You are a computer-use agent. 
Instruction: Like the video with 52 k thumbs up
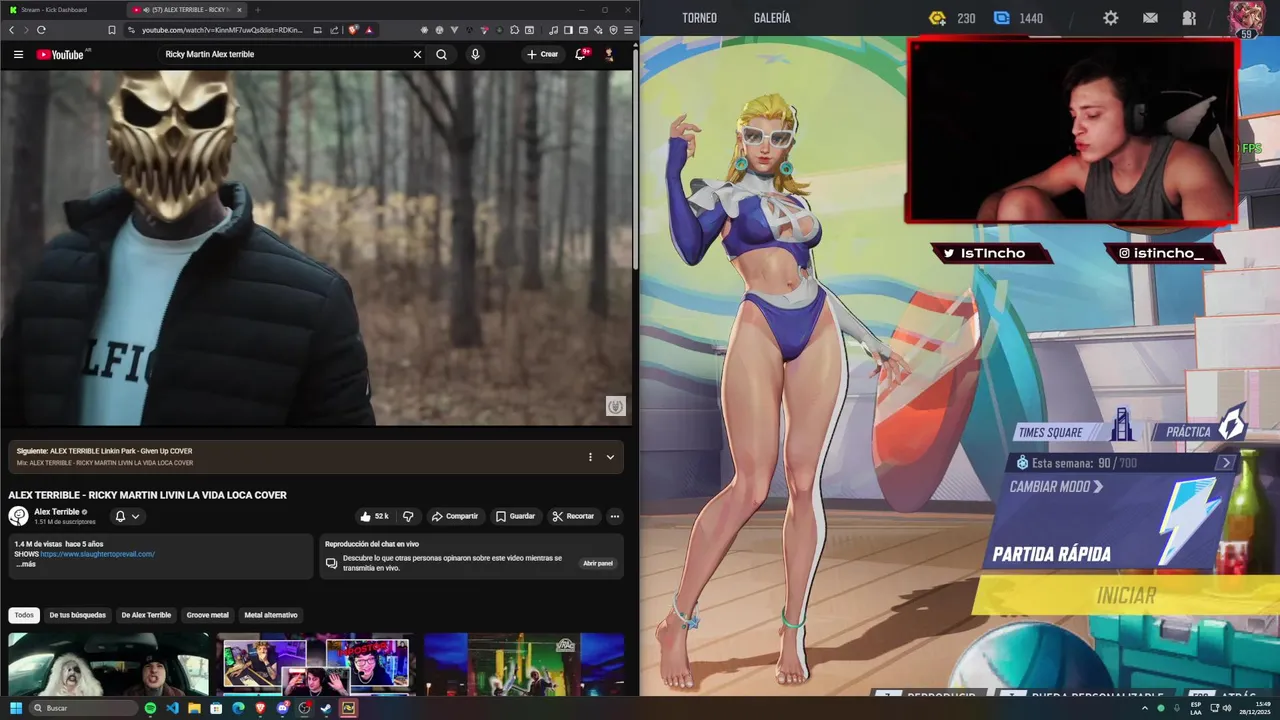pos(376,516)
